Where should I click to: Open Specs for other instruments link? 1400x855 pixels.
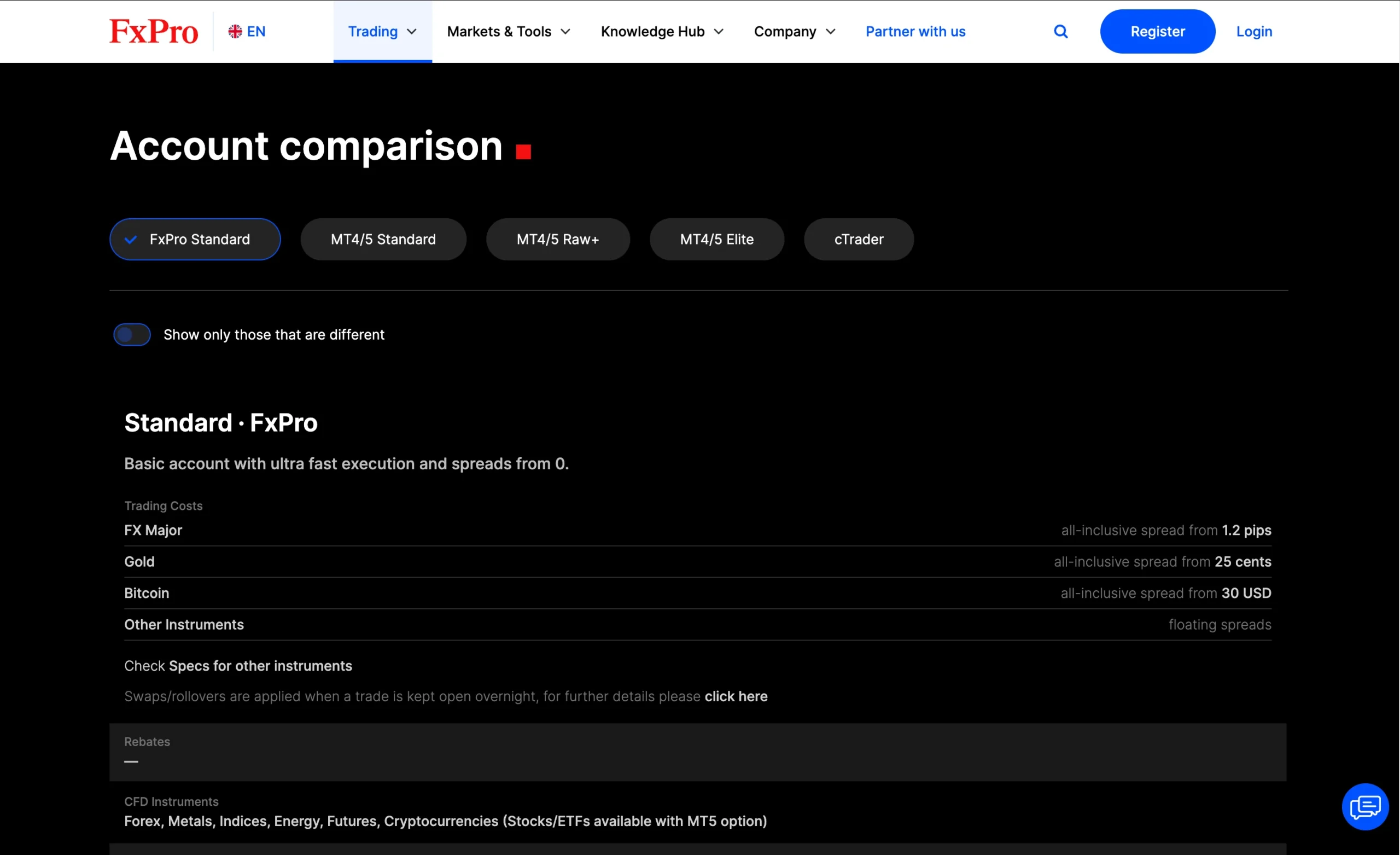click(260, 666)
